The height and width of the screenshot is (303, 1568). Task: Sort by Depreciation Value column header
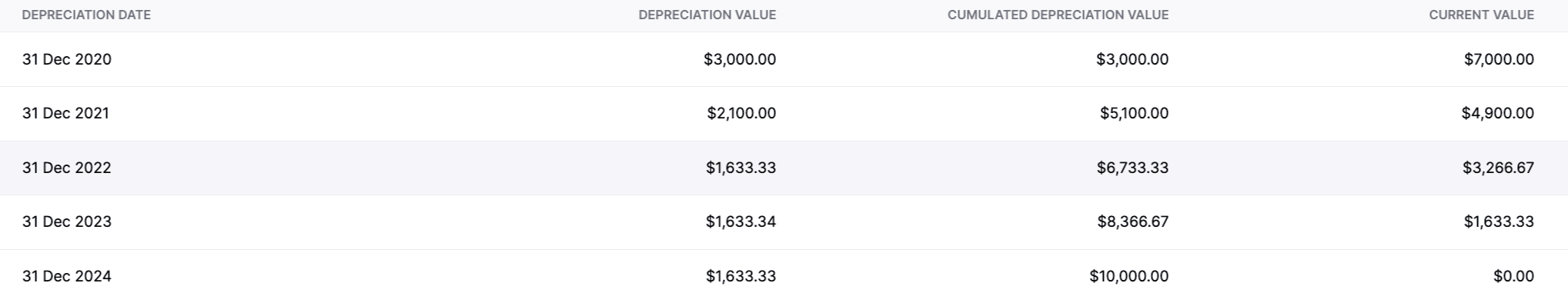point(707,15)
